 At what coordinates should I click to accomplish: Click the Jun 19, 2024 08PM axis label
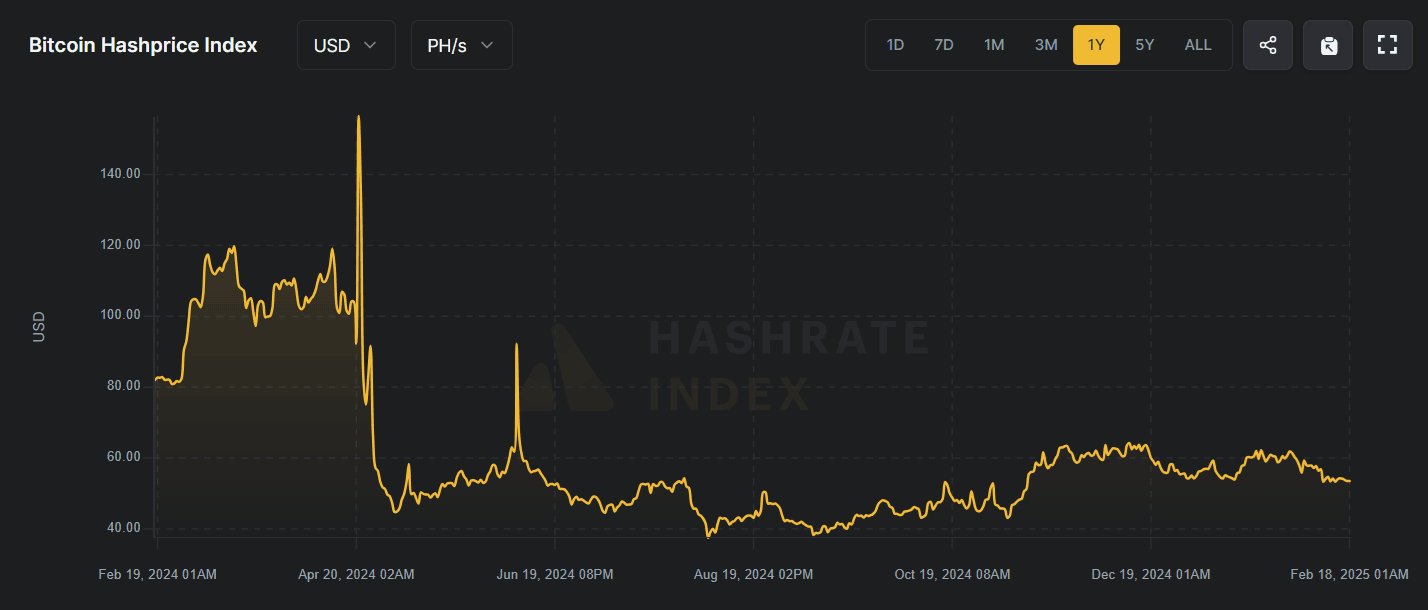(554, 574)
